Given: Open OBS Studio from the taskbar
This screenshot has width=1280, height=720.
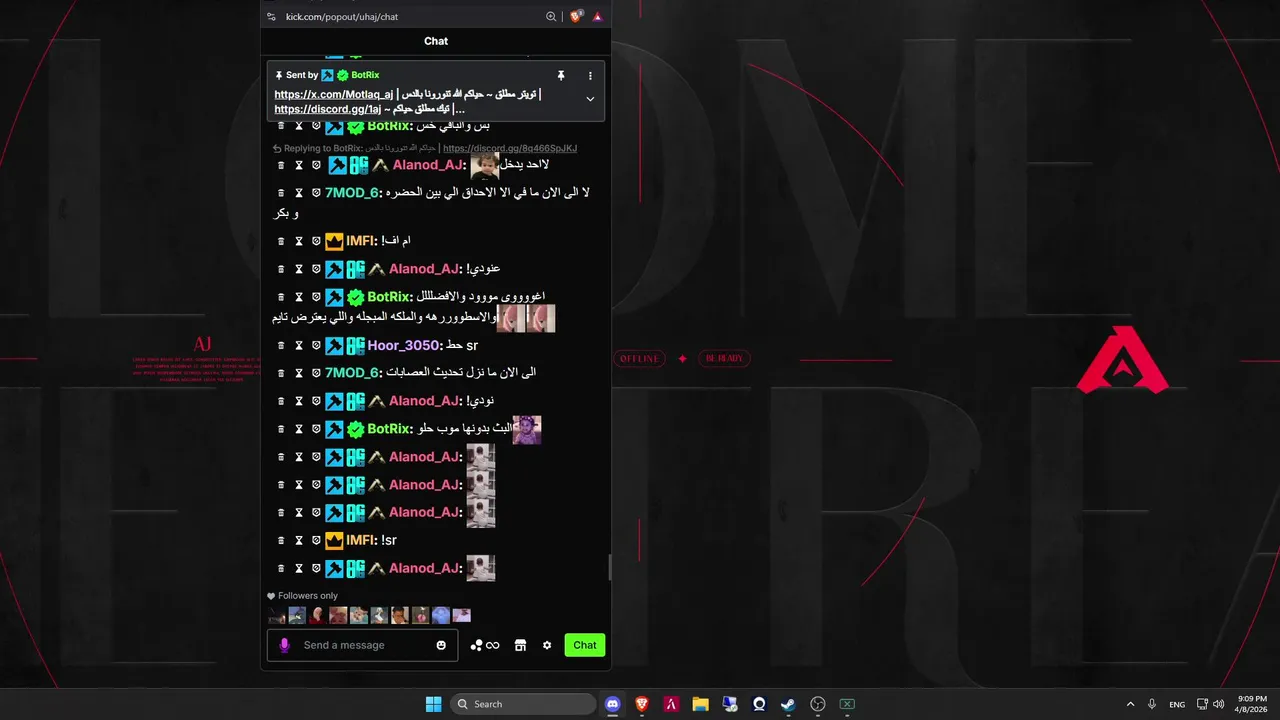Looking at the screenshot, I should pyautogui.click(x=817, y=704).
